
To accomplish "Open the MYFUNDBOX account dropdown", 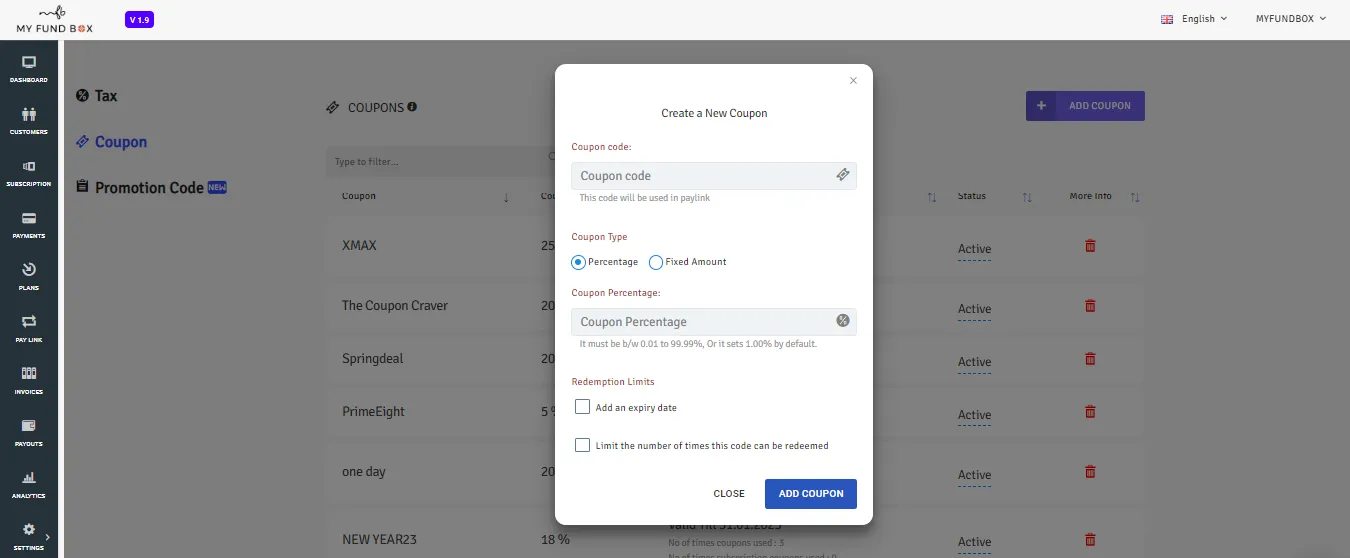I will pyautogui.click(x=1291, y=19).
